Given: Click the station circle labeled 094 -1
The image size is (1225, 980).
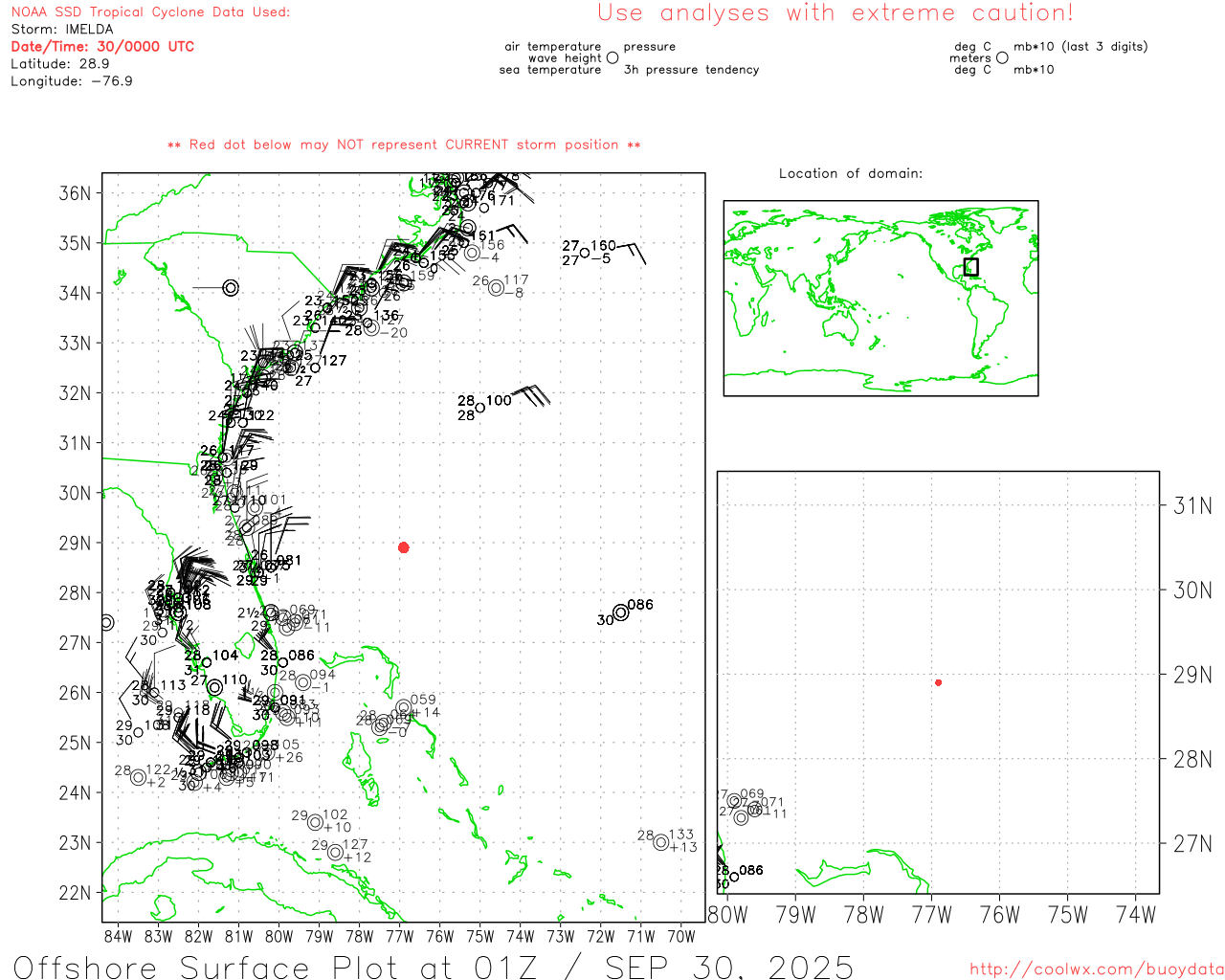Looking at the screenshot, I should tap(303, 682).
